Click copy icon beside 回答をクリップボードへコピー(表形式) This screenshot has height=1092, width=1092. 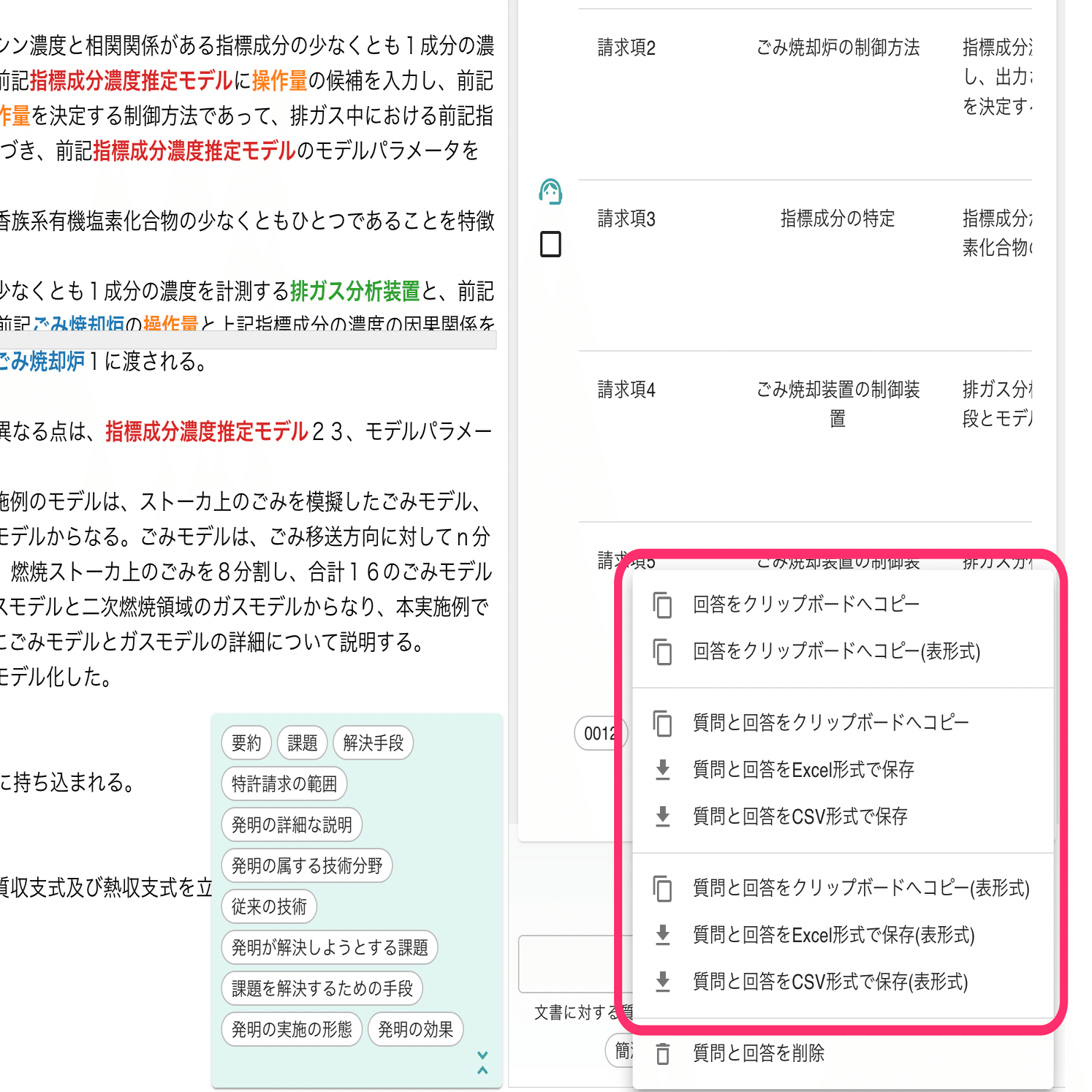tap(661, 651)
